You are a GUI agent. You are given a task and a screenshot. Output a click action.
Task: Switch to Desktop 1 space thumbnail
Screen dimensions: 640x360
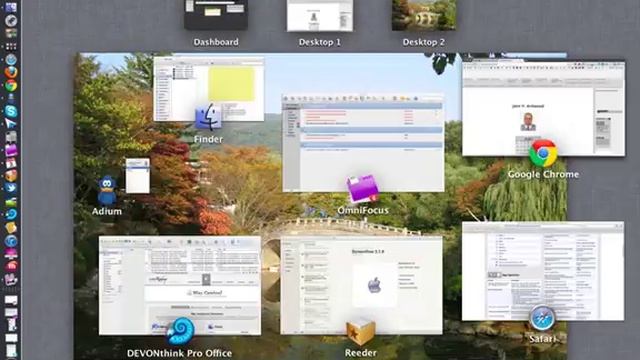tap(320, 15)
